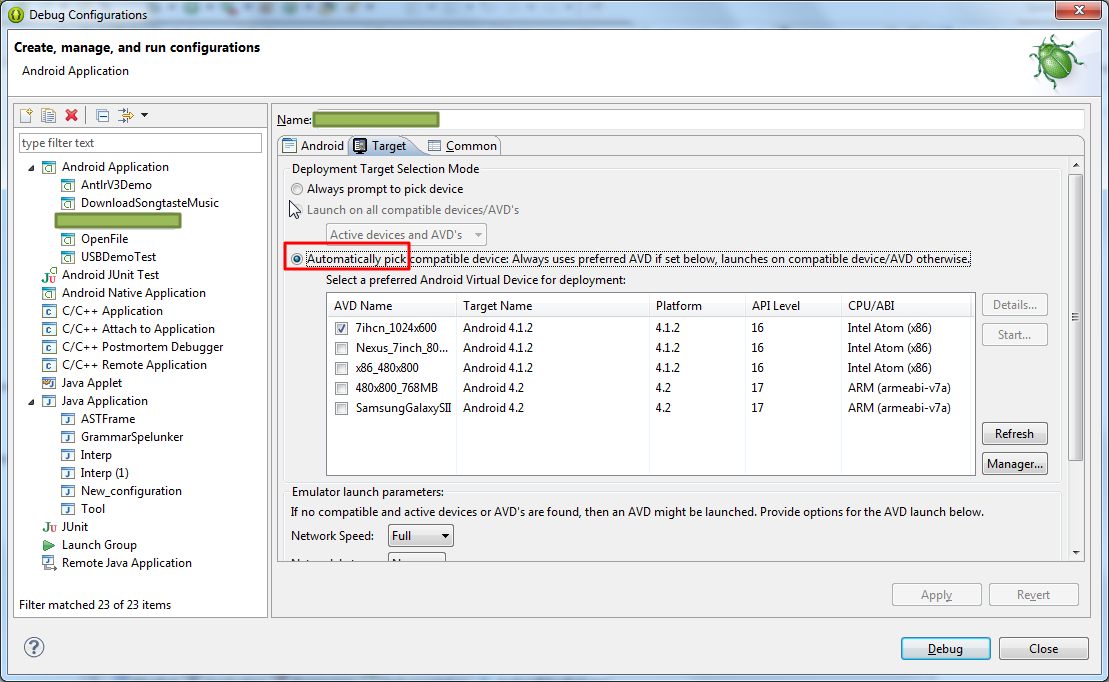
Task: Select Always prompt to pick device
Action: 297,189
